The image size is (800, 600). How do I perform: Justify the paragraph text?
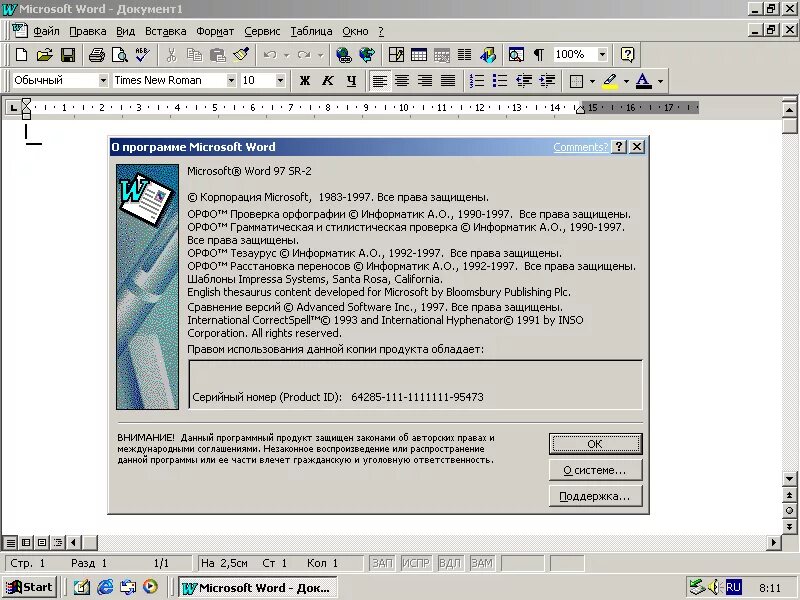click(448, 81)
